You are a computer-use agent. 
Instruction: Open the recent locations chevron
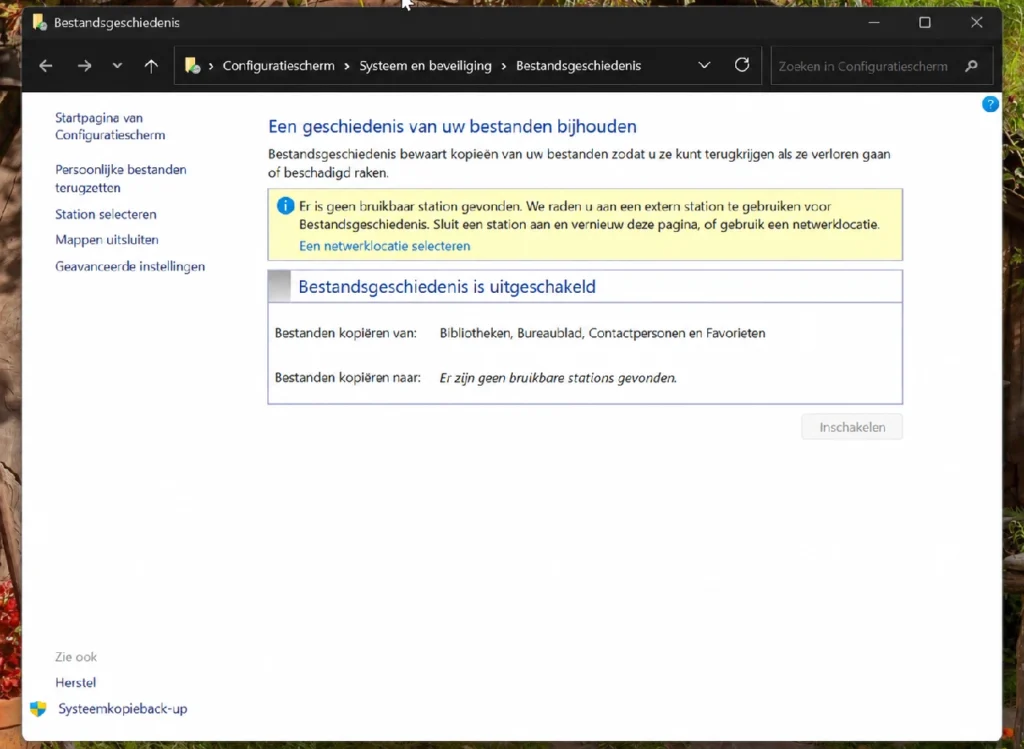[x=117, y=66]
